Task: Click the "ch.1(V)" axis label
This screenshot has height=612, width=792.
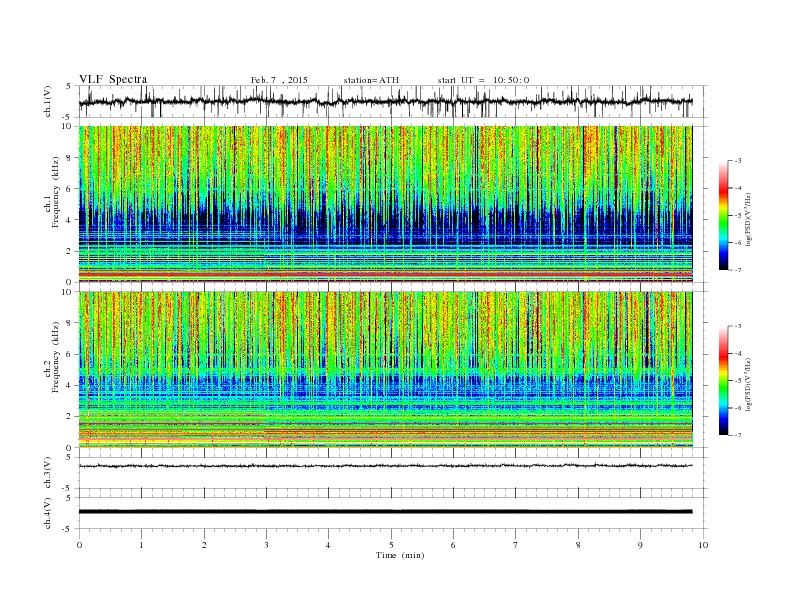Action: (x=48, y=102)
